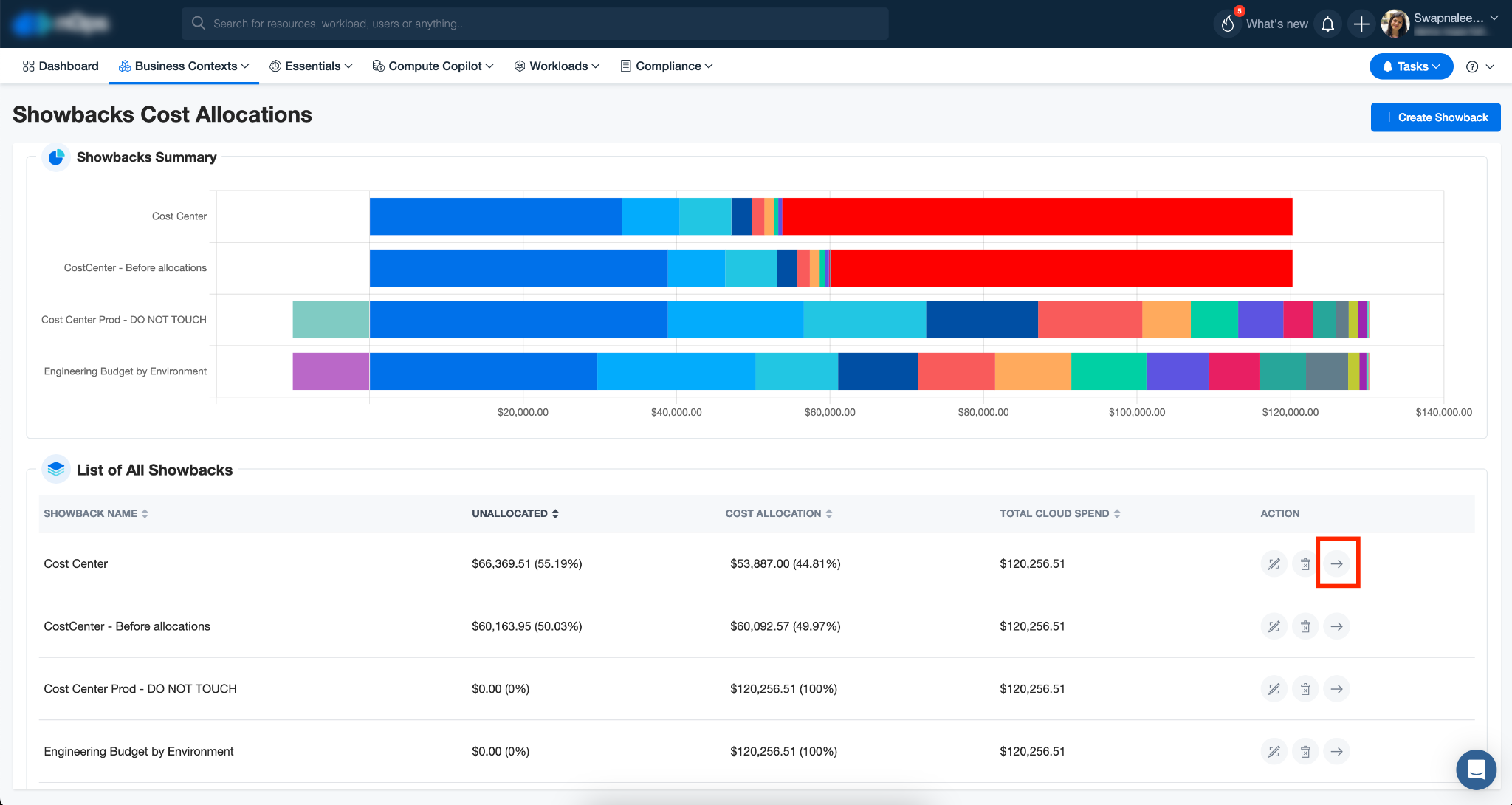Click $66,369.51 (55.19%) unallocated value
Image resolution: width=1512 pixels, height=805 pixels.
[527, 563]
